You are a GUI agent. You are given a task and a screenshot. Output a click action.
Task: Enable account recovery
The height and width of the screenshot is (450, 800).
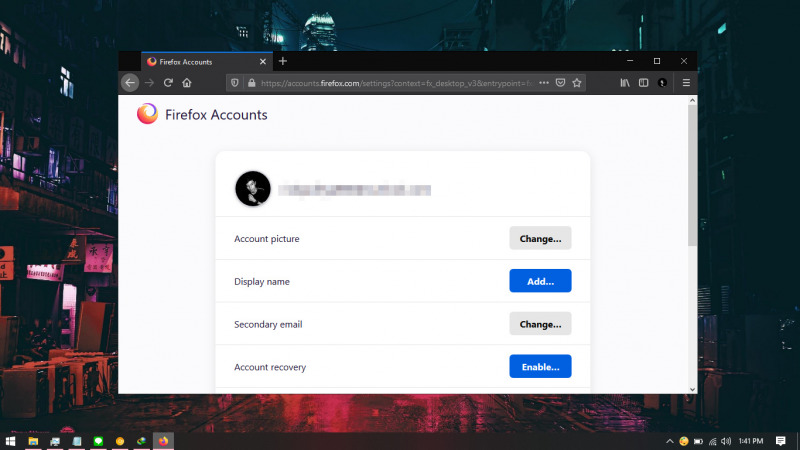click(x=540, y=367)
